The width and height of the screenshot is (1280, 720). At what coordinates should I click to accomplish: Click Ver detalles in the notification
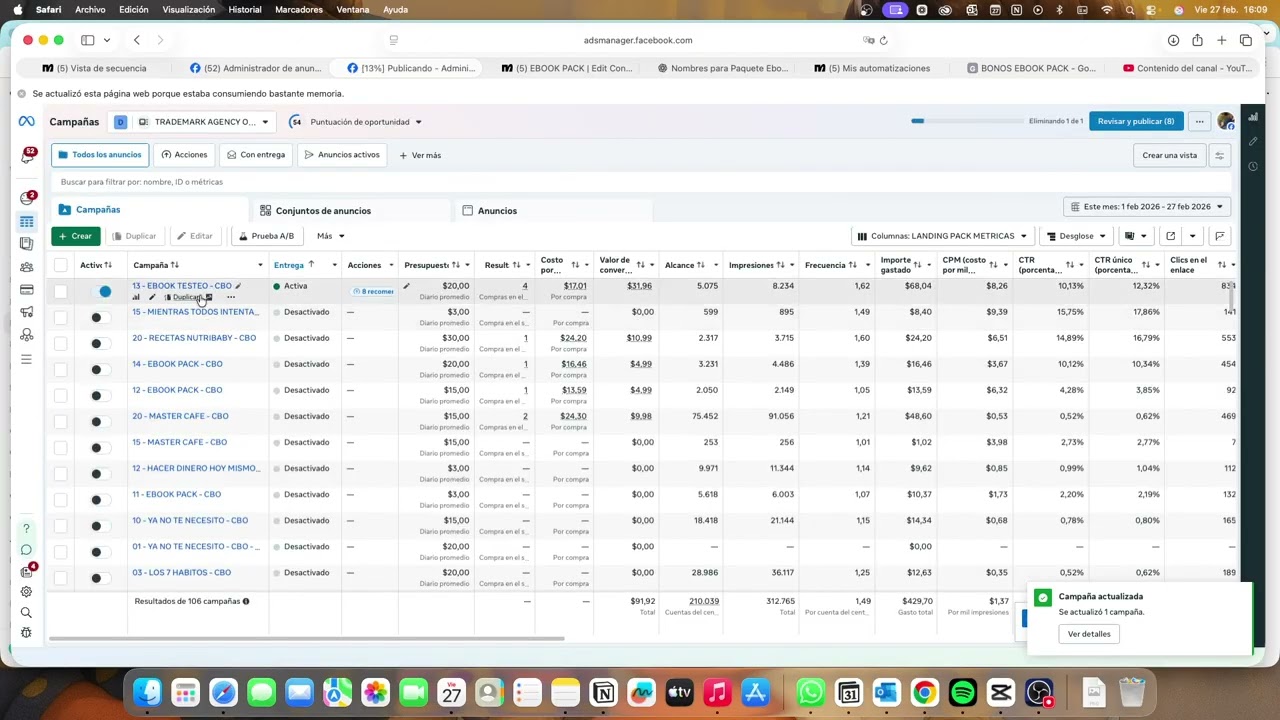[x=1089, y=634]
